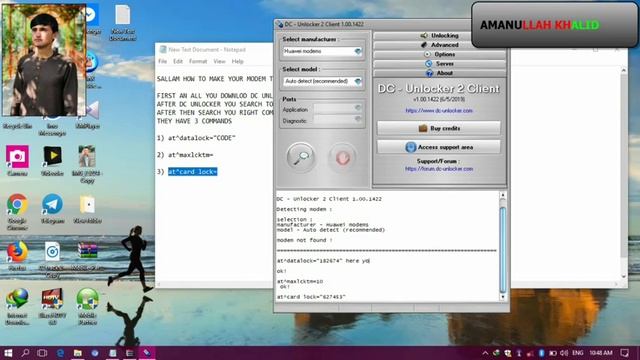The height and width of the screenshot is (360, 640).
Task: Open Microsoft Edge from the taskbar
Action: point(60,353)
